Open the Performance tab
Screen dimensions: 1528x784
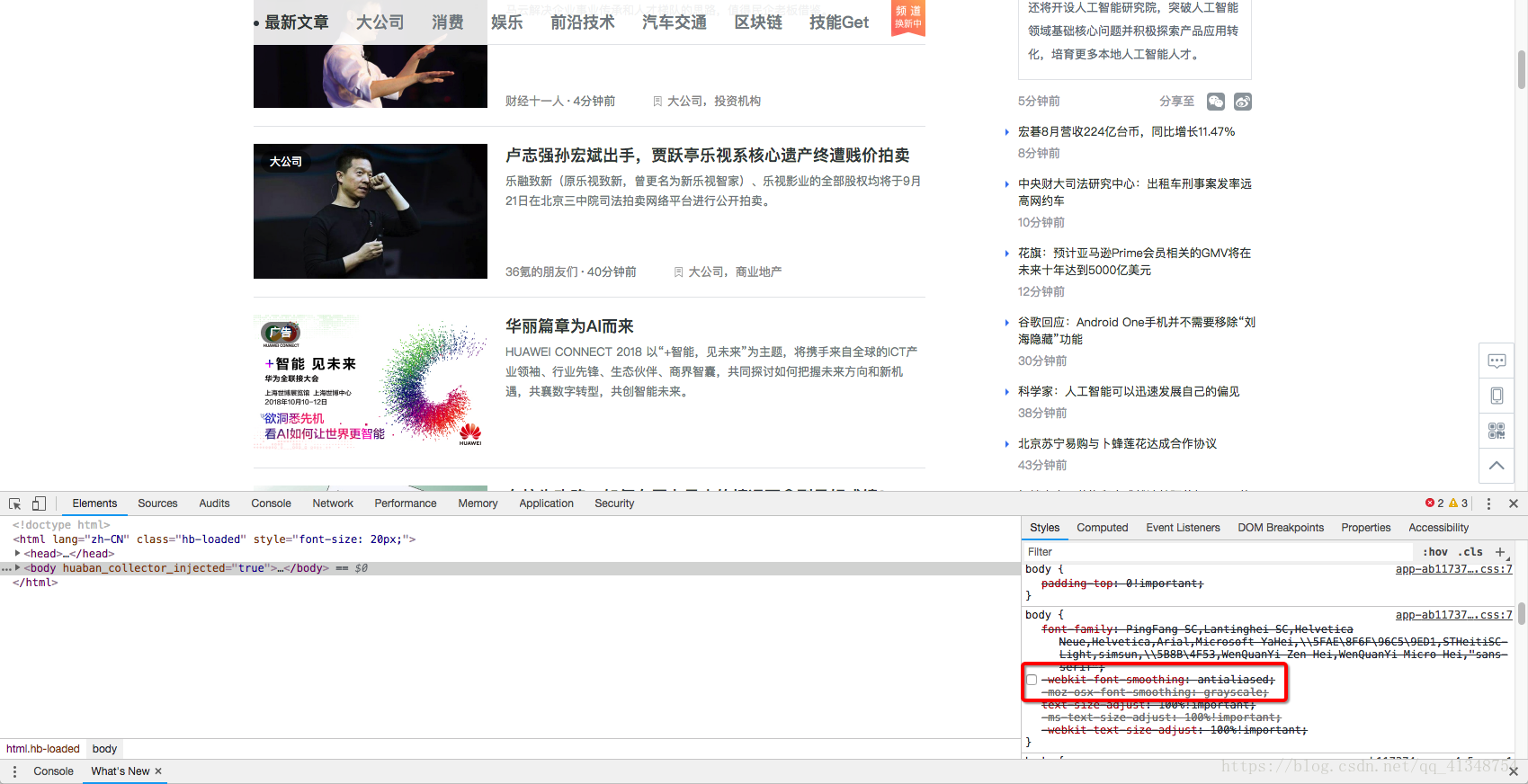coord(406,503)
